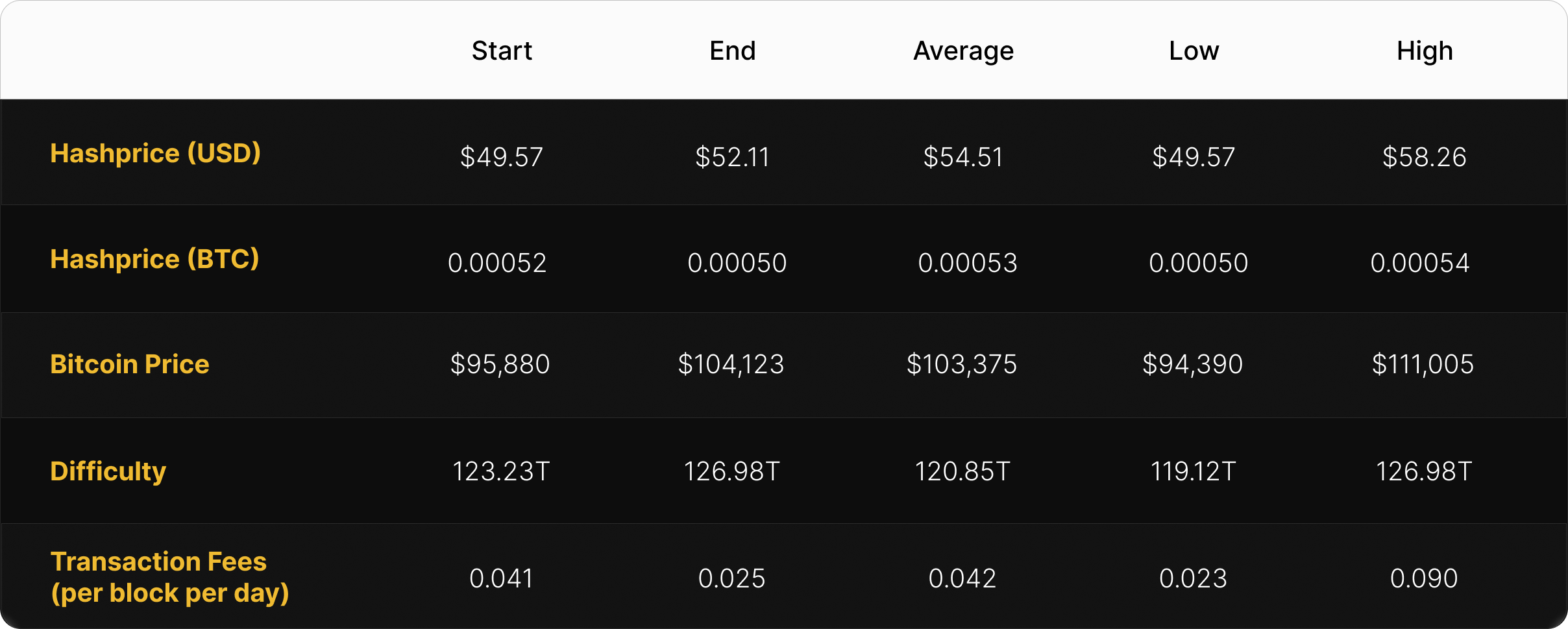Click the $104,123 end Bitcoin price
Screen dimensions: 1568x629
point(731,364)
